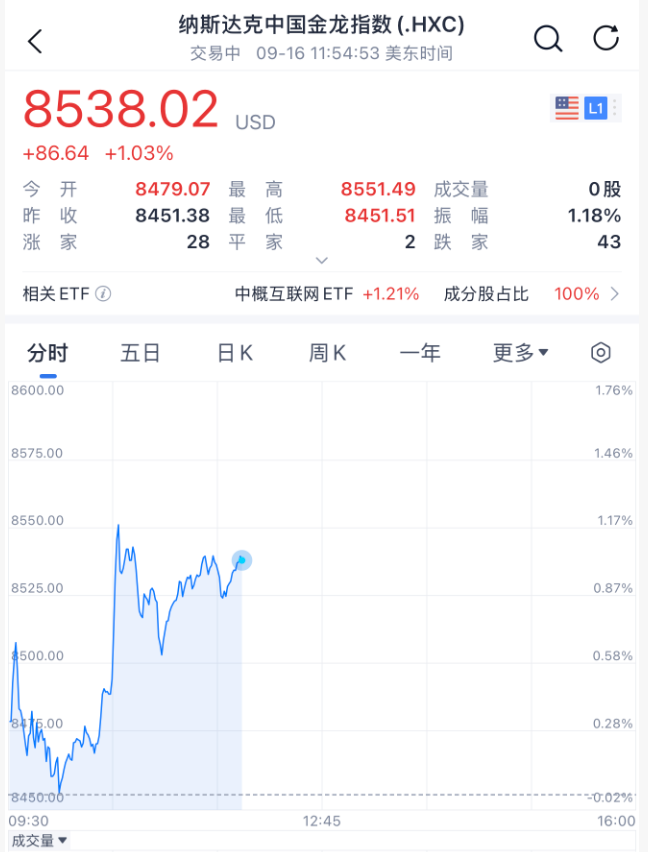Refresh quote with the reload icon

(606, 38)
